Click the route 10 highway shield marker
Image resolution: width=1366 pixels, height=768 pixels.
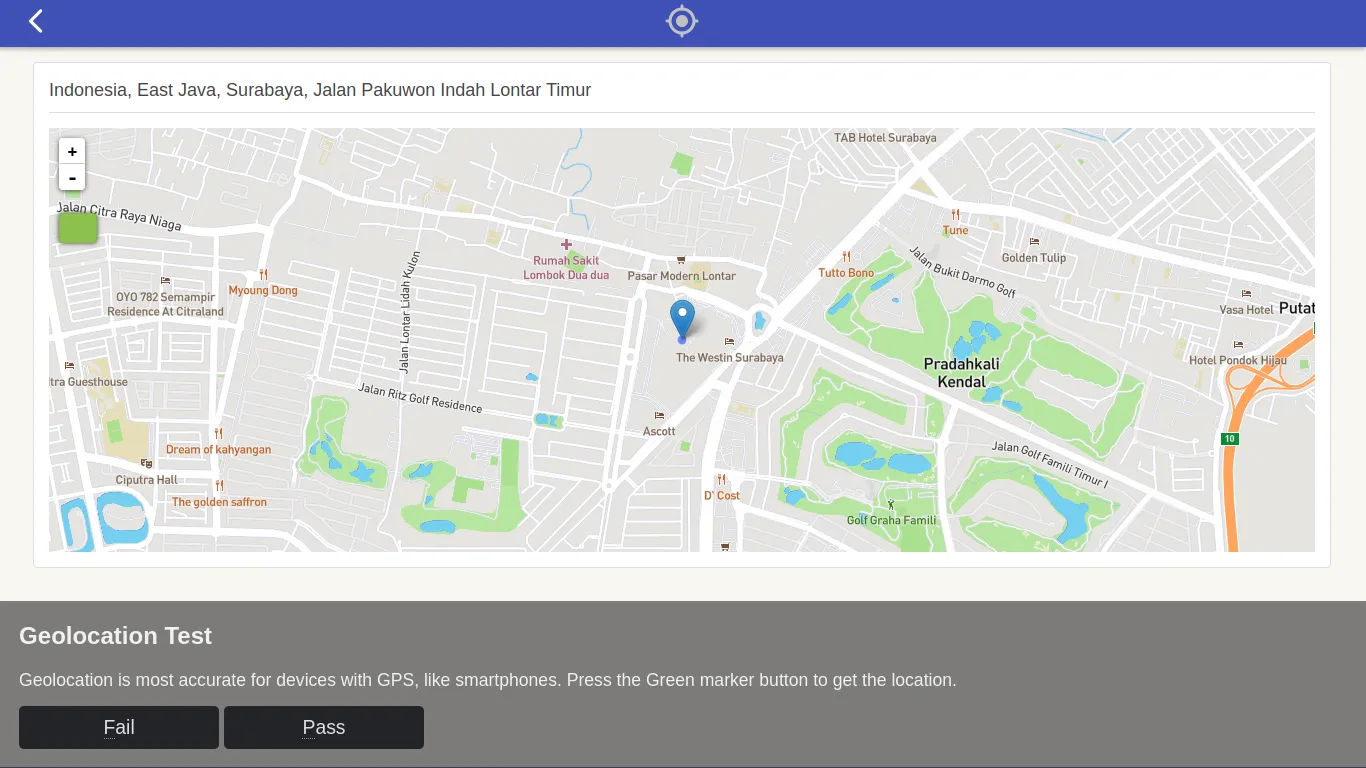point(1229,438)
